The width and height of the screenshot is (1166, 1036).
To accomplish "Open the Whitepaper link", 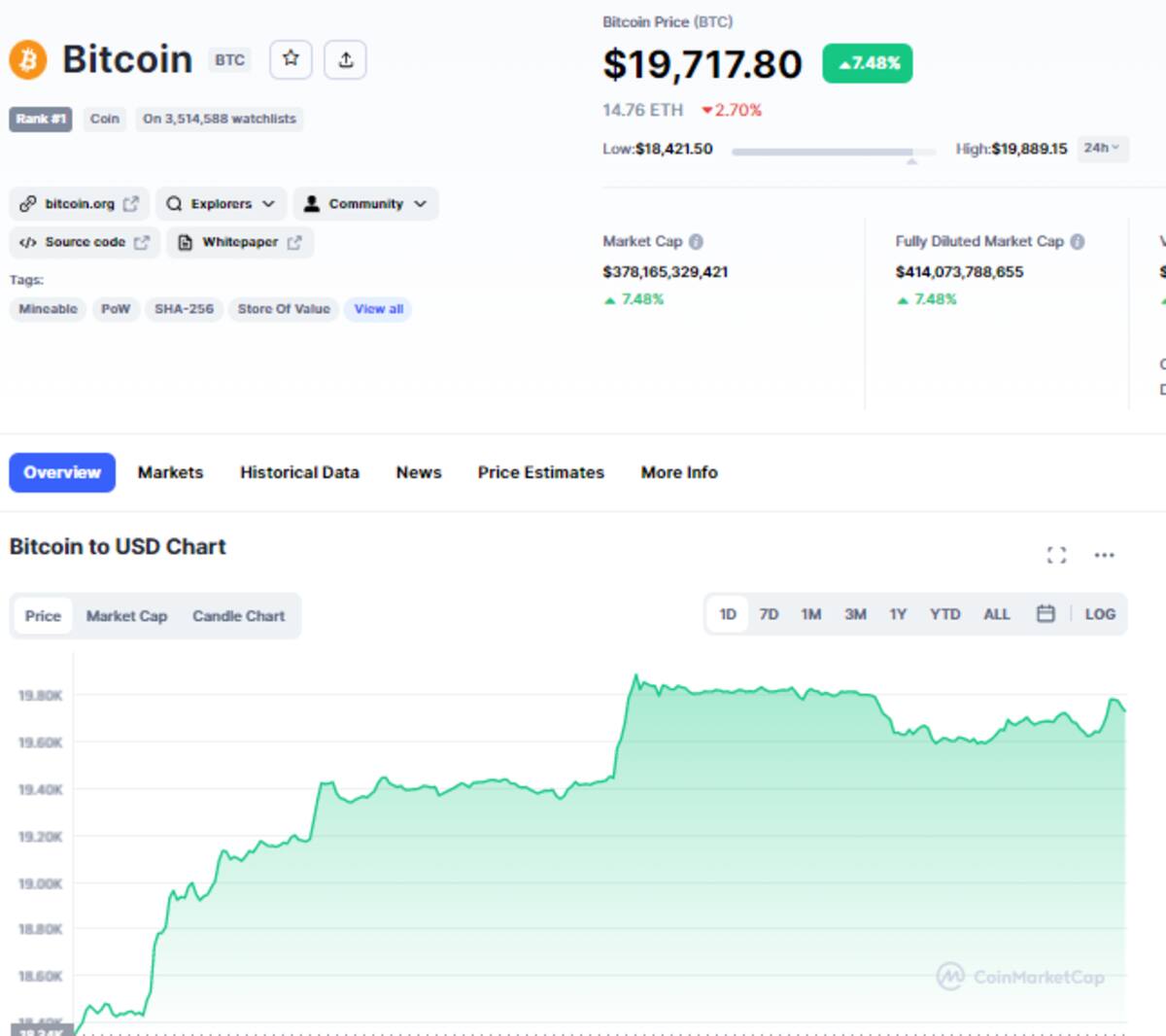I will pyautogui.click(x=240, y=242).
